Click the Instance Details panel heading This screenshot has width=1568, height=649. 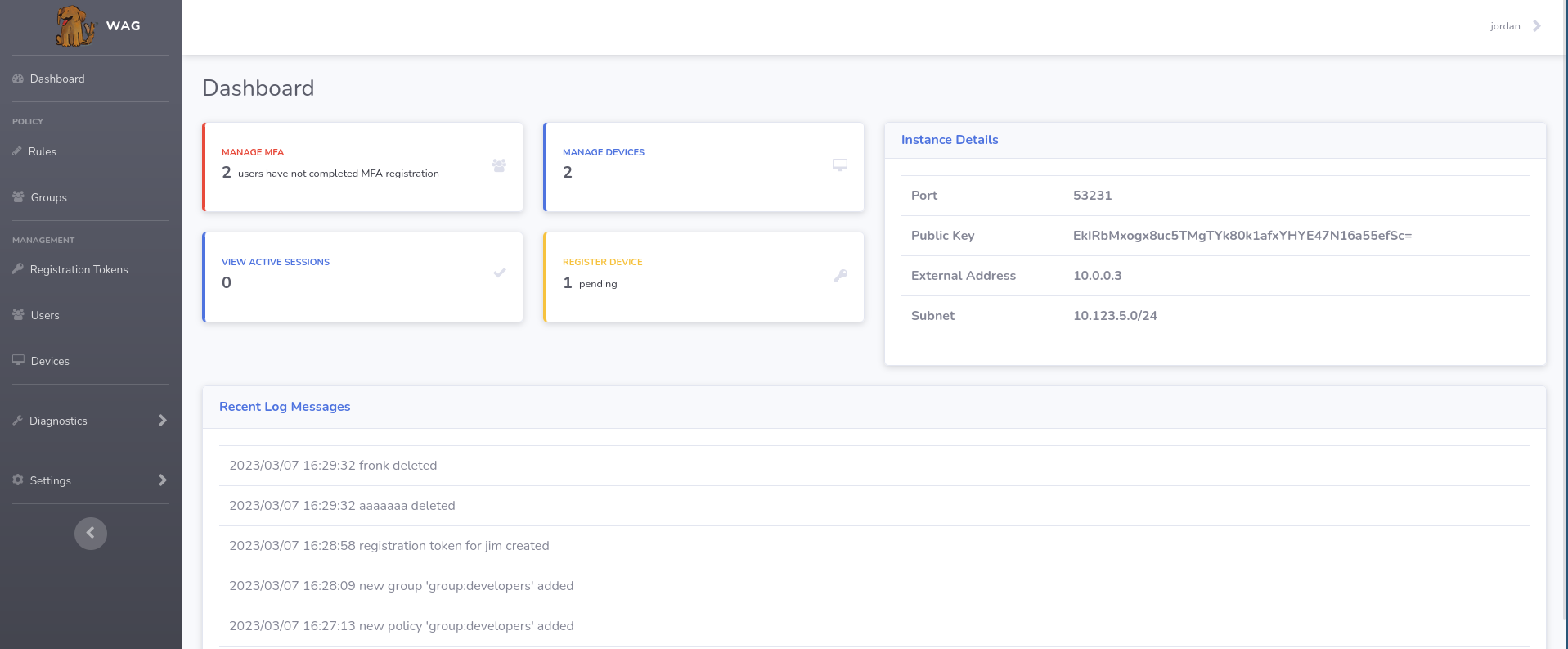pyautogui.click(x=950, y=140)
